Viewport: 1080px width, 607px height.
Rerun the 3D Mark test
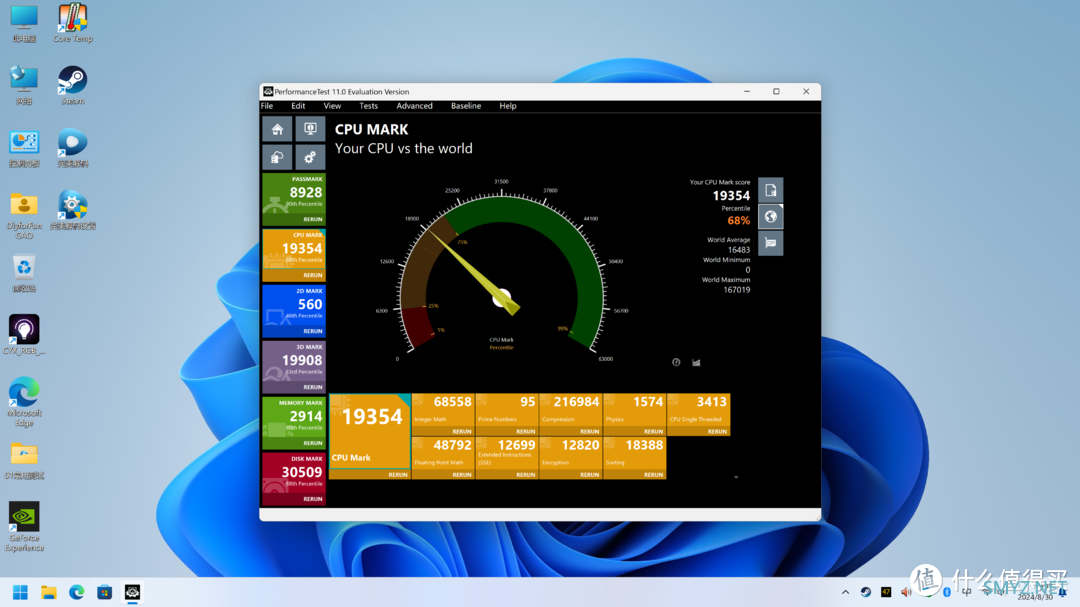[x=313, y=387]
